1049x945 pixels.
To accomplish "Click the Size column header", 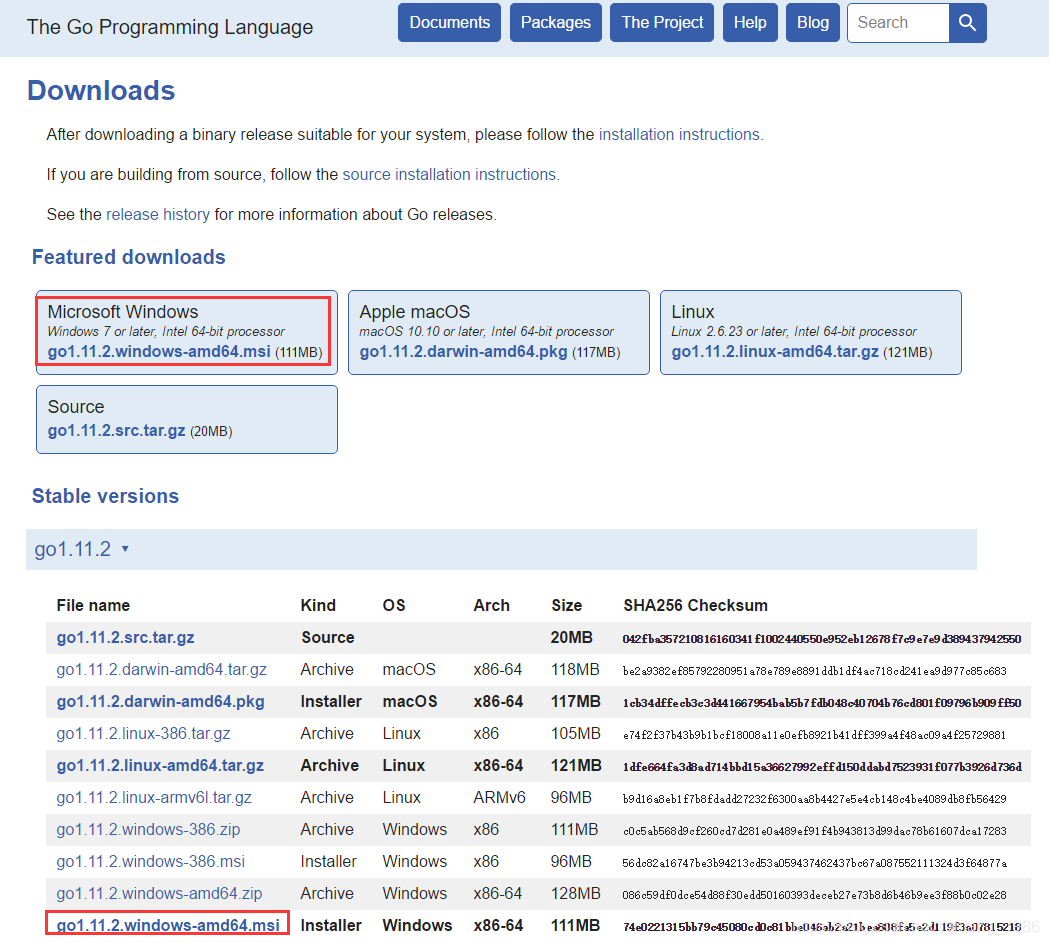I will point(567,605).
